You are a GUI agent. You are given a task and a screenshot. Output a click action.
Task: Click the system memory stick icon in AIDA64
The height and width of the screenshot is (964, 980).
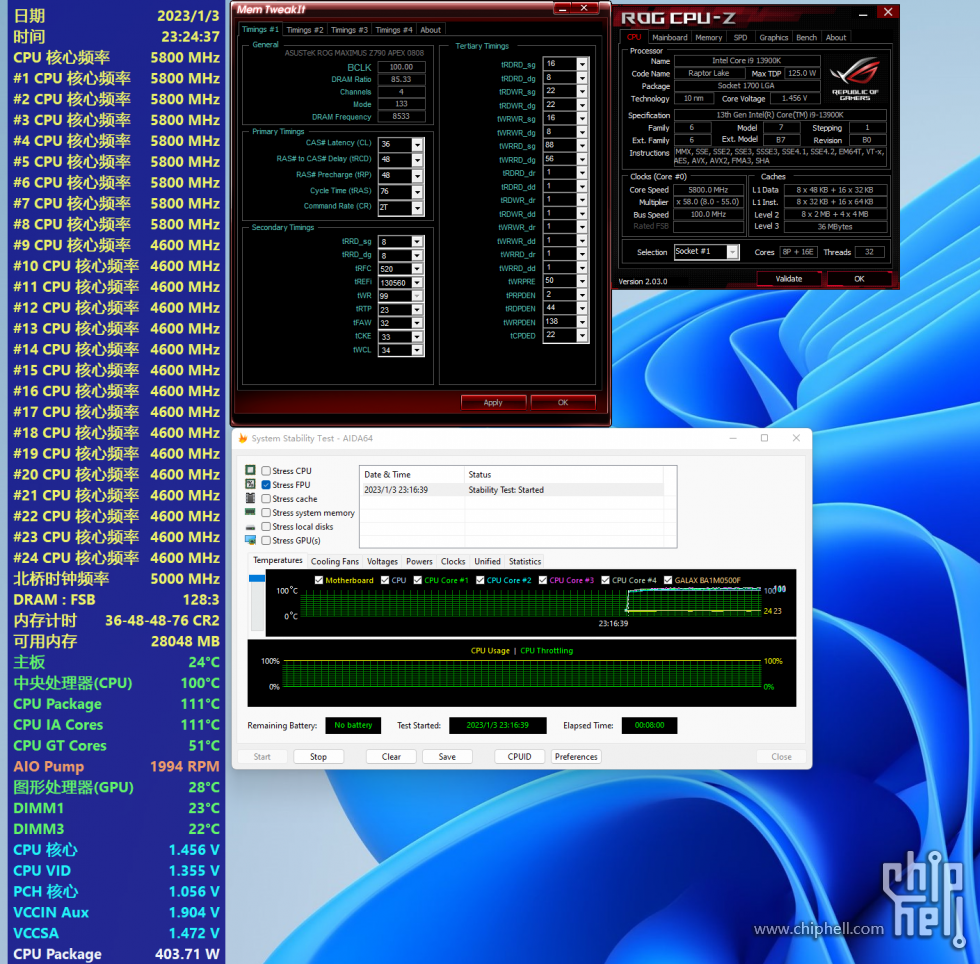(250, 512)
